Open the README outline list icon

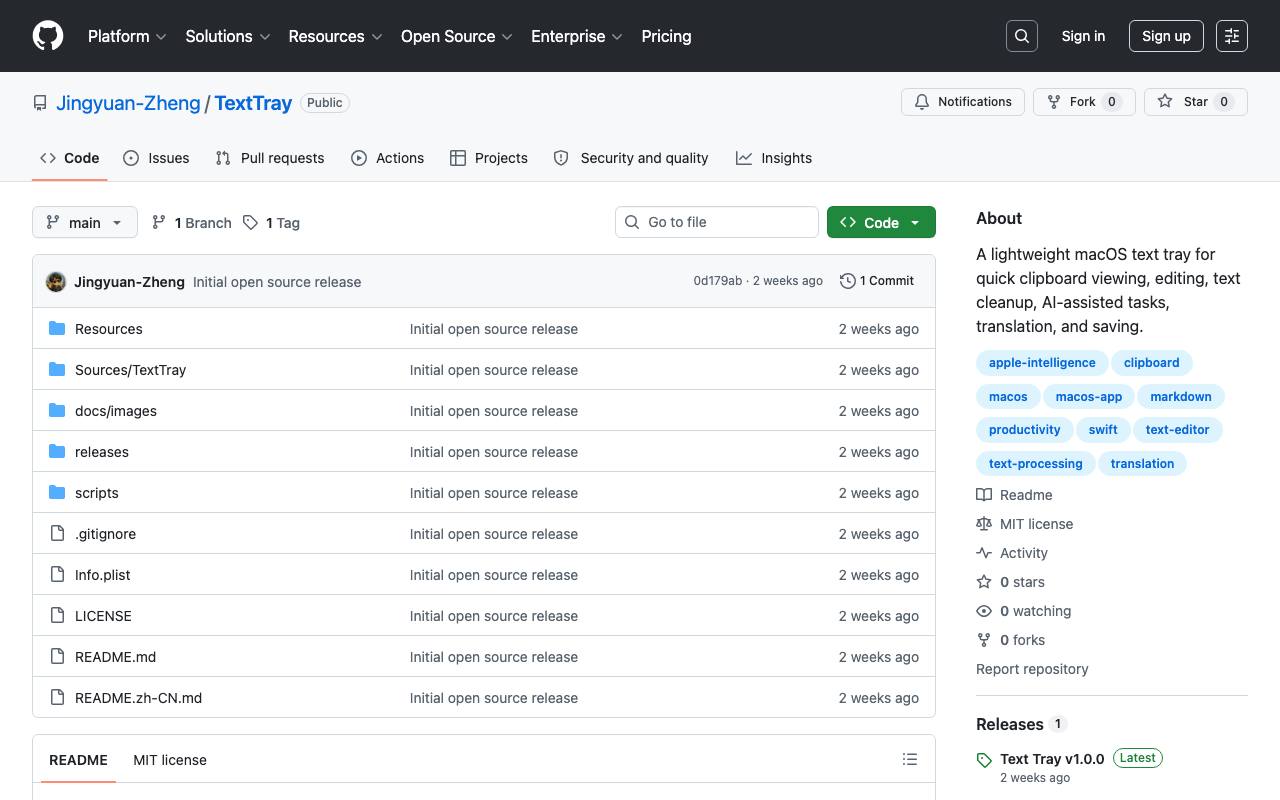910,760
